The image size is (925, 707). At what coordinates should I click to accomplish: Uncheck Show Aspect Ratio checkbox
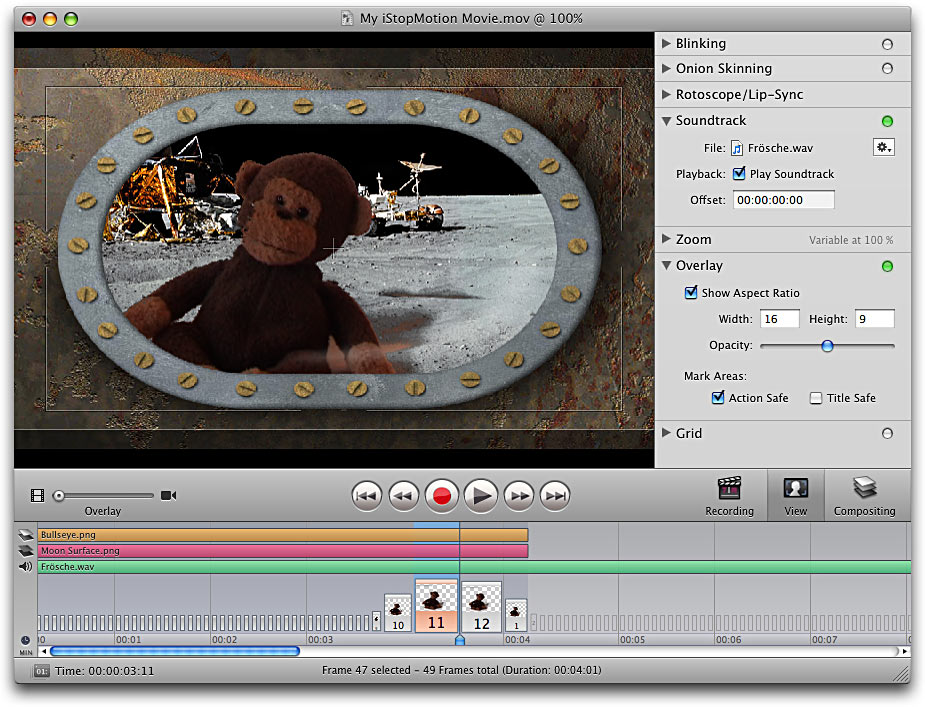pos(691,292)
